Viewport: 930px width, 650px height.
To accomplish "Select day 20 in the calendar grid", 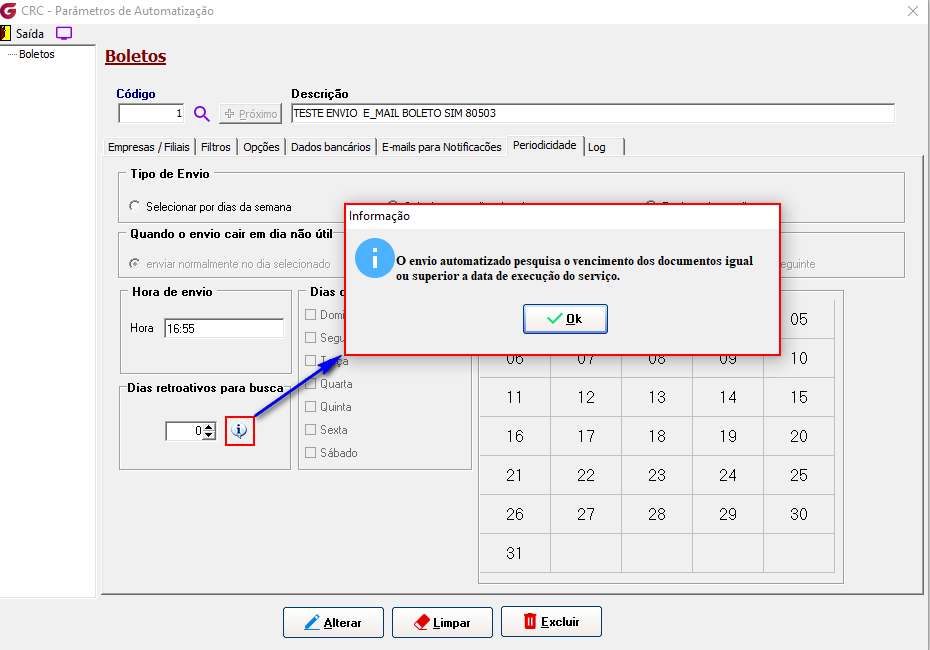I will click(x=799, y=436).
